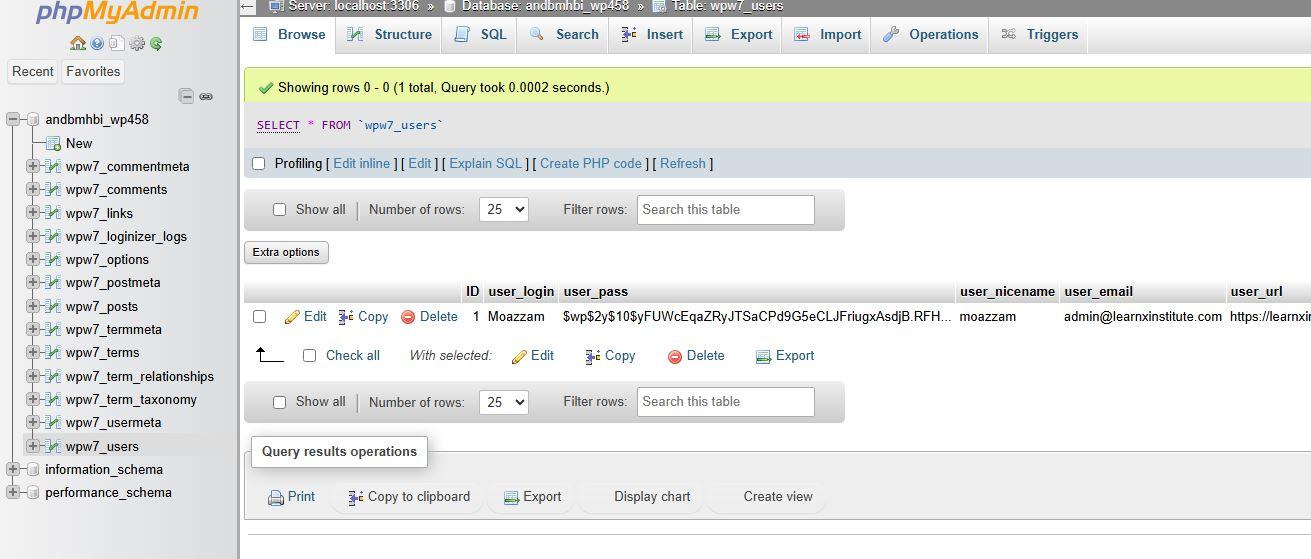1311x559 pixels.
Task: Click the Explain SQL link
Action: 486,163
